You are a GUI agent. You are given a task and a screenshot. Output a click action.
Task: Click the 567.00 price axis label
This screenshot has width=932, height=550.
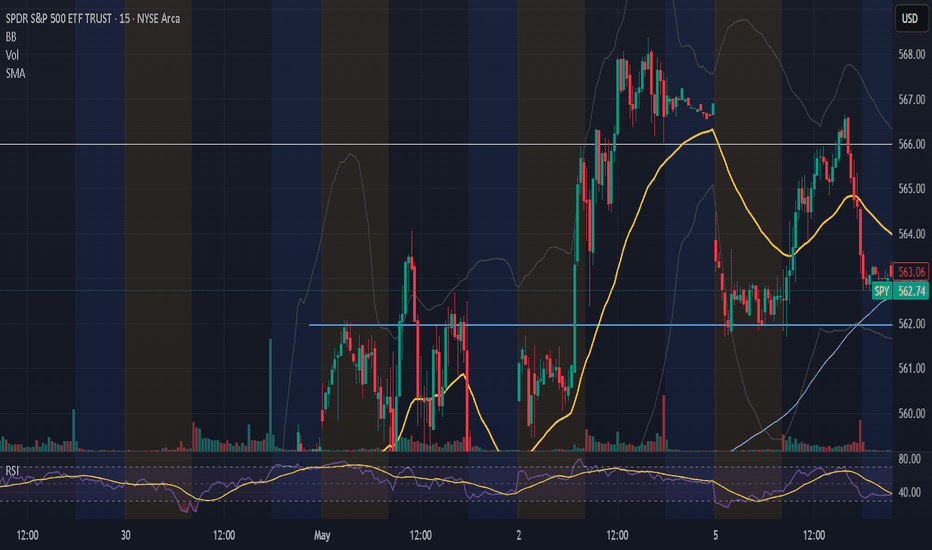[x=911, y=99]
